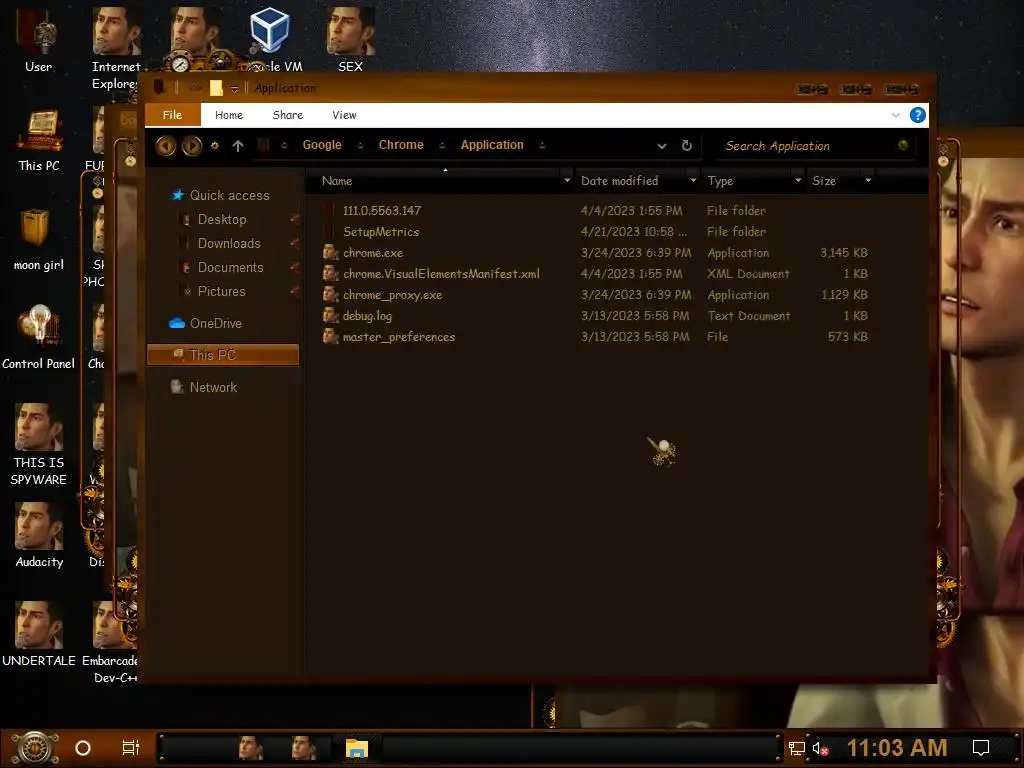Screen dimensions: 1024x768
Task: Sort files by Name column
Action: 336,181
